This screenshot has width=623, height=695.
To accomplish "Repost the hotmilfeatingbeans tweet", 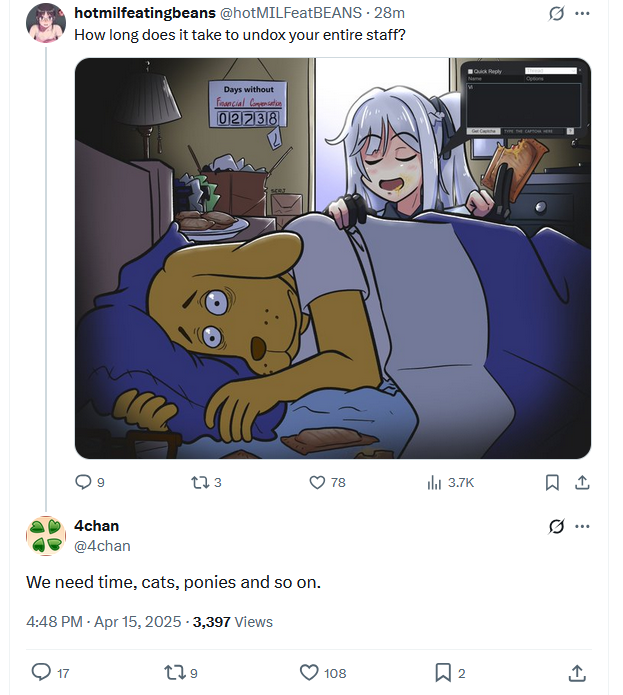I will [198, 482].
